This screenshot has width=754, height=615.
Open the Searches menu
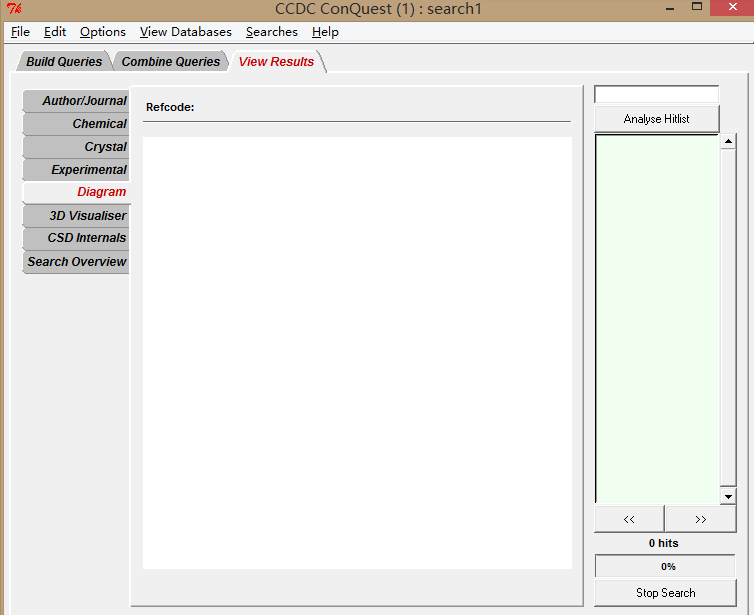[272, 32]
